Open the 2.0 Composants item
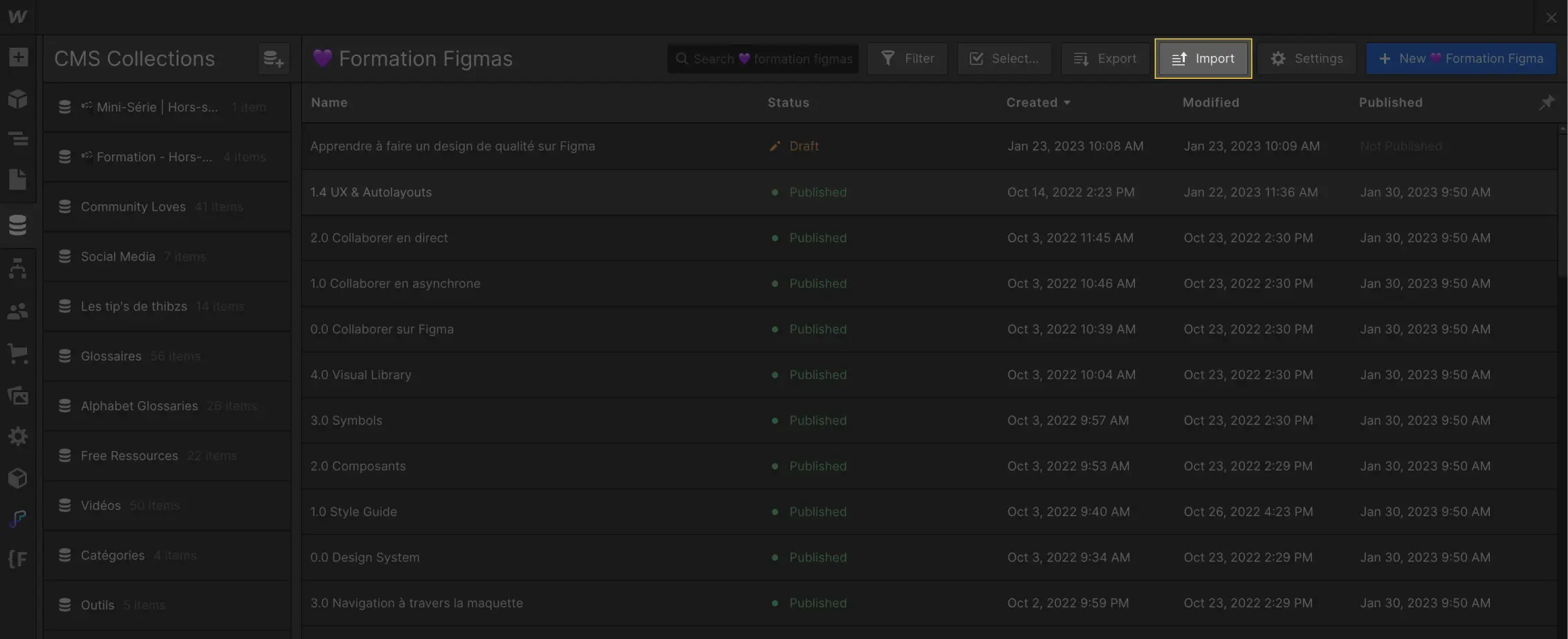The image size is (1568, 639). coord(929,466)
